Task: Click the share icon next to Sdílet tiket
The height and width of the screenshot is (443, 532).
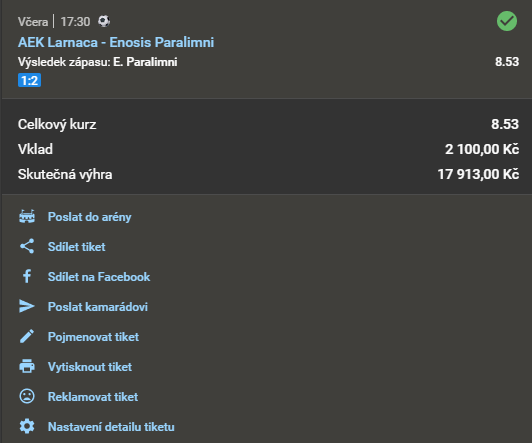Action: tap(27, 246)
